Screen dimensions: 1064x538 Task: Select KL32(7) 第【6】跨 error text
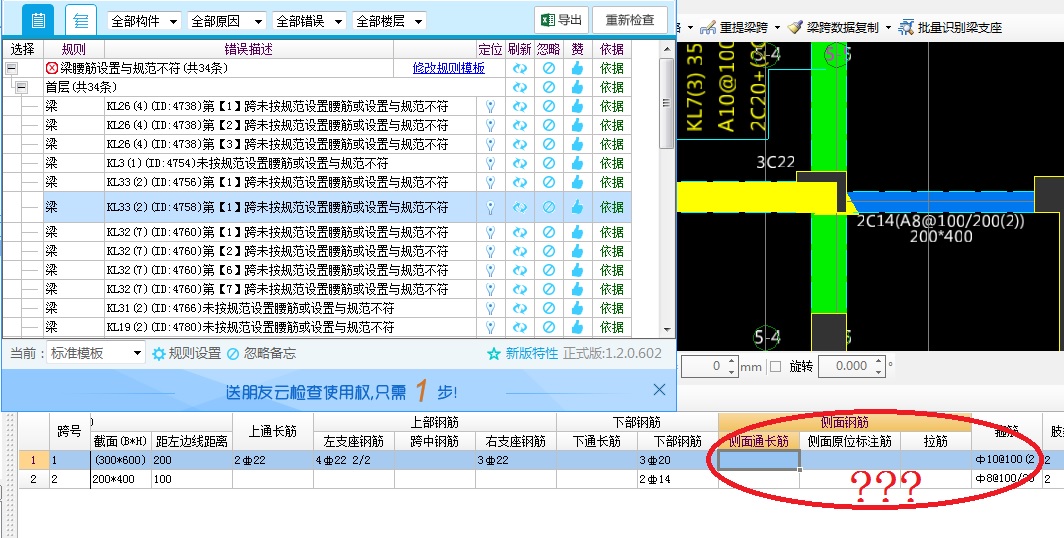coord(278,270)
